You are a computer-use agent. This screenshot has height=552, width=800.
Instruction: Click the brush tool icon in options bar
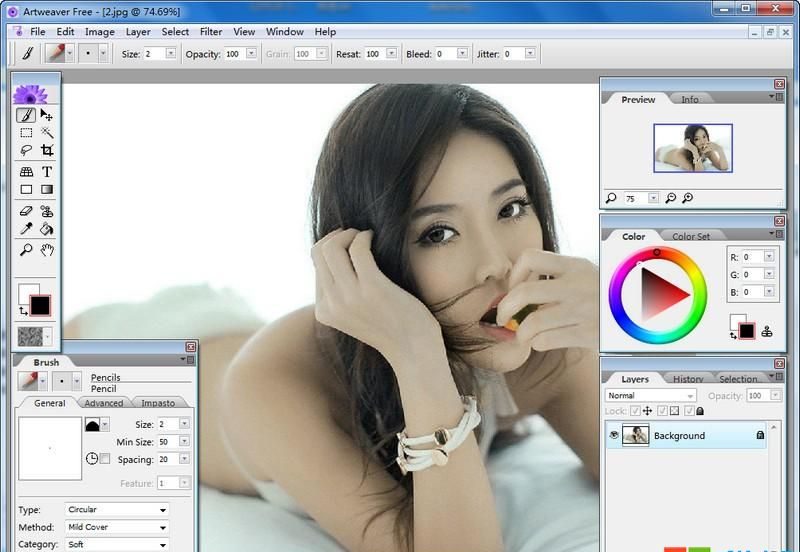[x=27, y=54]
